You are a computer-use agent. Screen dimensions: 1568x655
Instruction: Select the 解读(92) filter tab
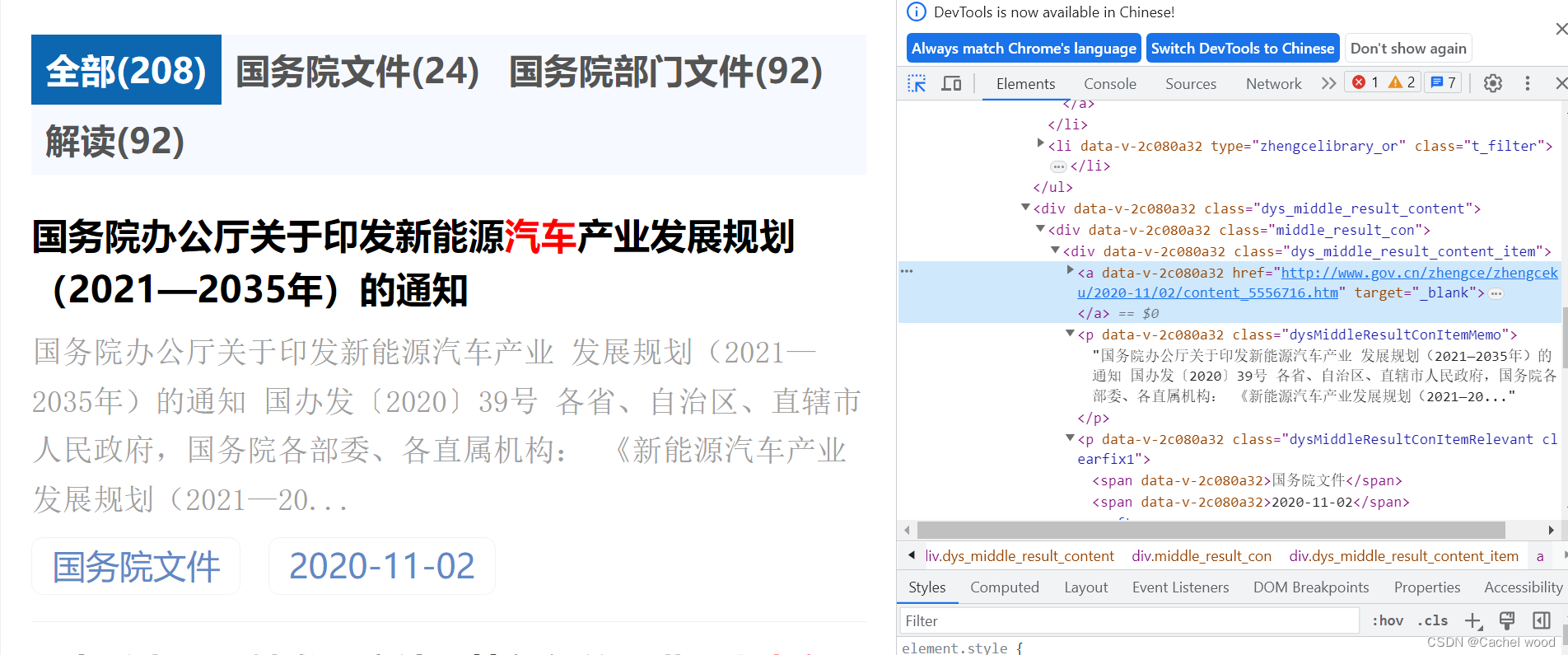(114, 141)
